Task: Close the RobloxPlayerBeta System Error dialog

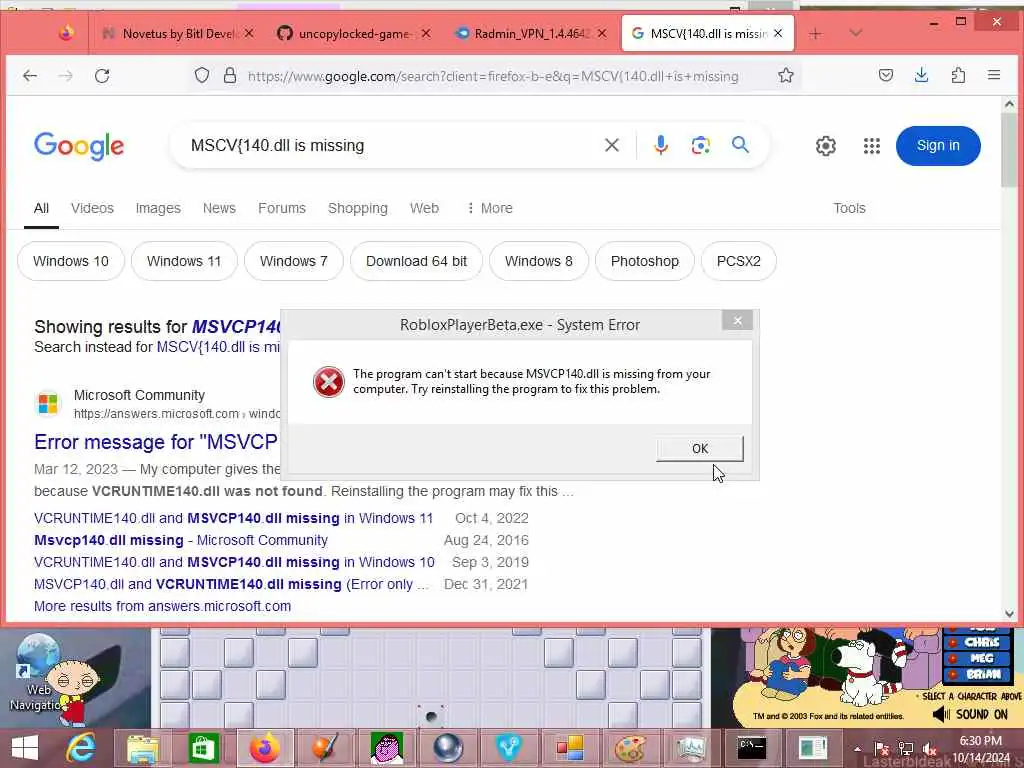Action: [737, 321]
